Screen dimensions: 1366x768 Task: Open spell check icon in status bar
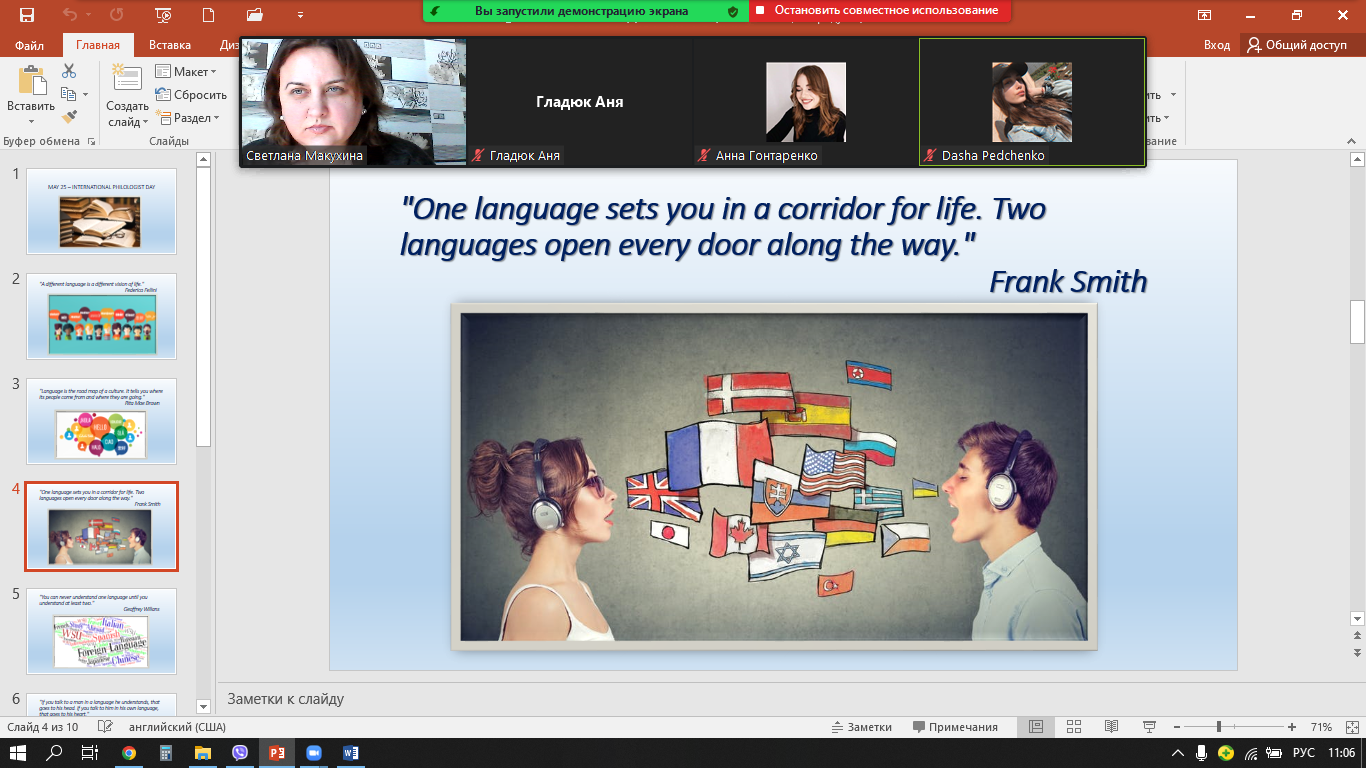(107, 727)
